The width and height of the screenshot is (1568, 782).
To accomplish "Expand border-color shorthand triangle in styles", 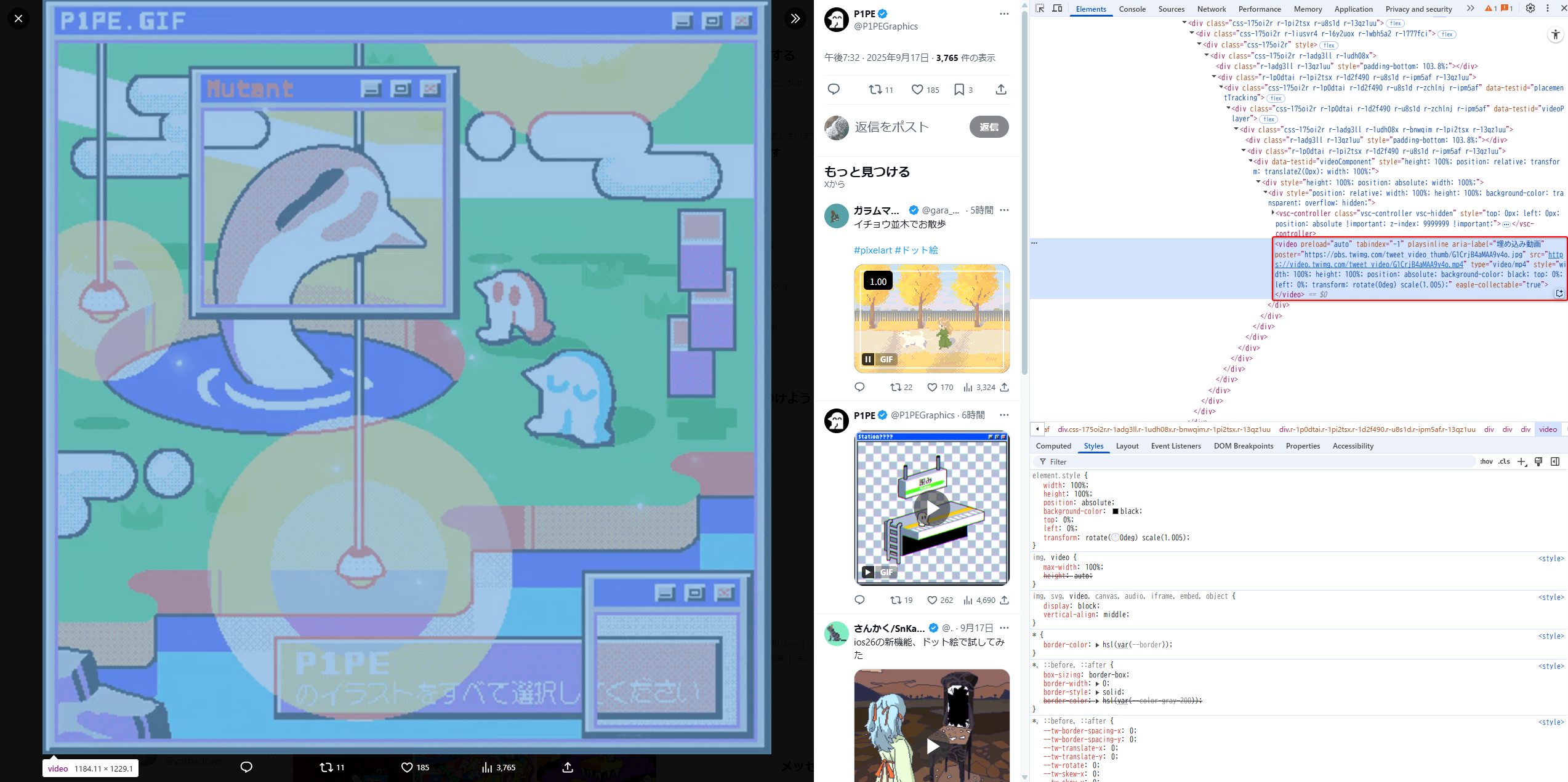I will click(x=1097, y=645).
